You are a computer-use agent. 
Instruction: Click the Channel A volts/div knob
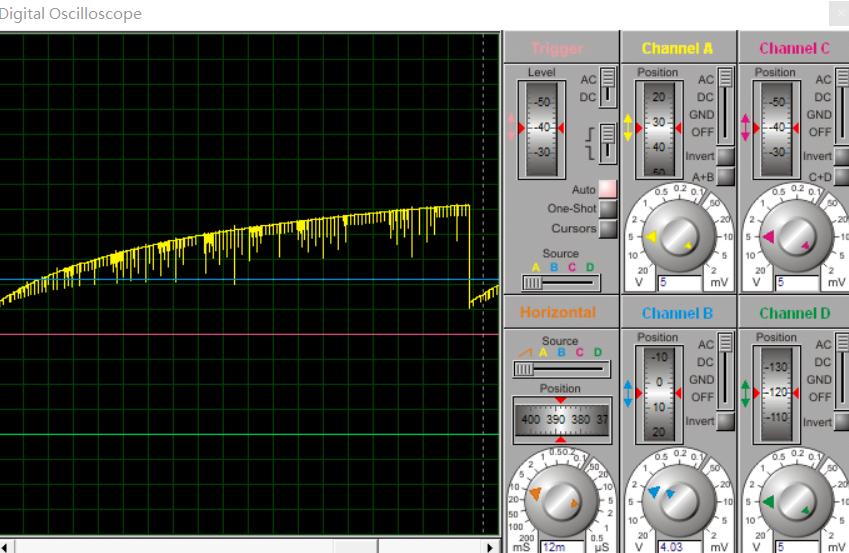[670, 237]
